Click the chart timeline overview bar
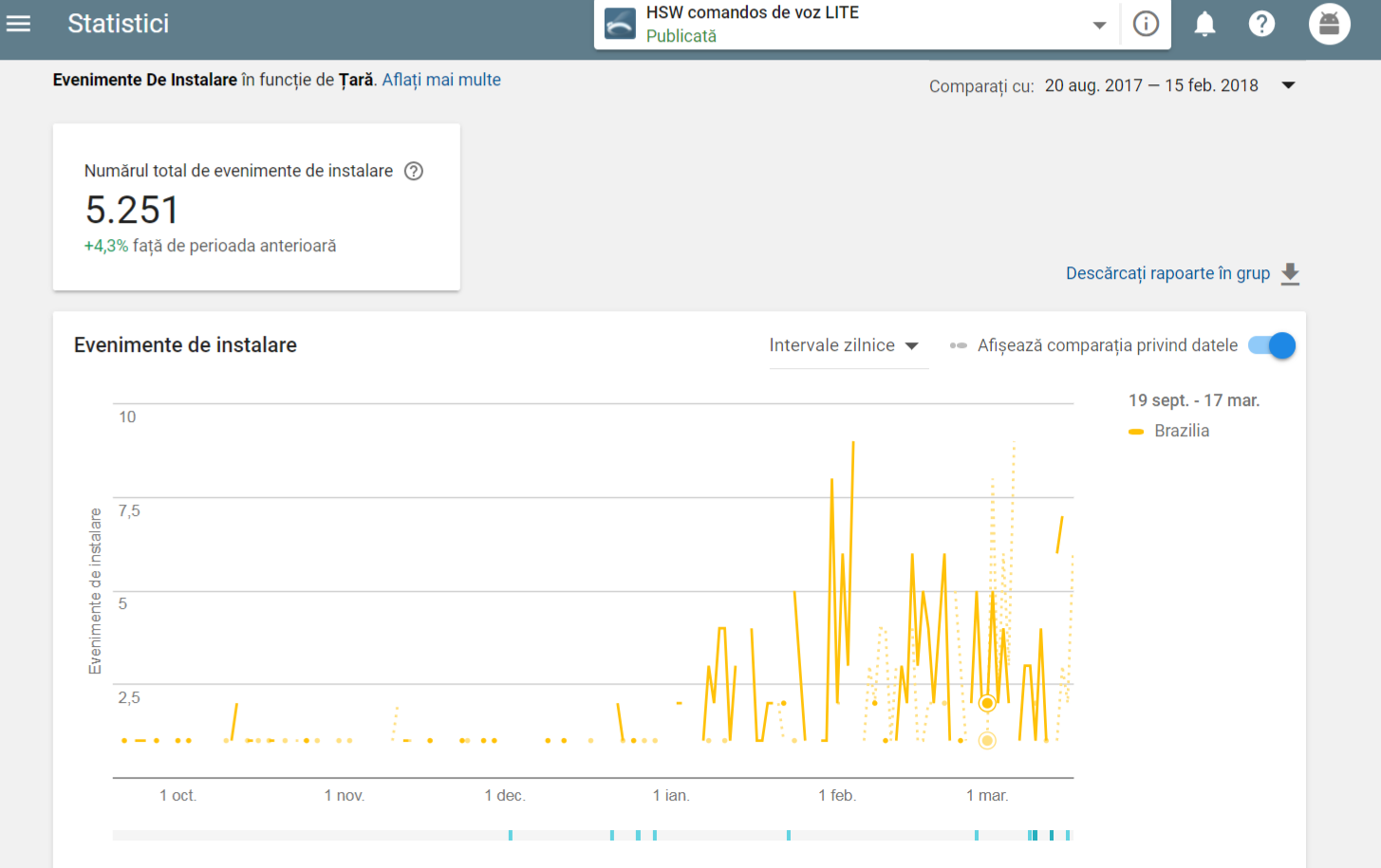 [x=593, y=836]
